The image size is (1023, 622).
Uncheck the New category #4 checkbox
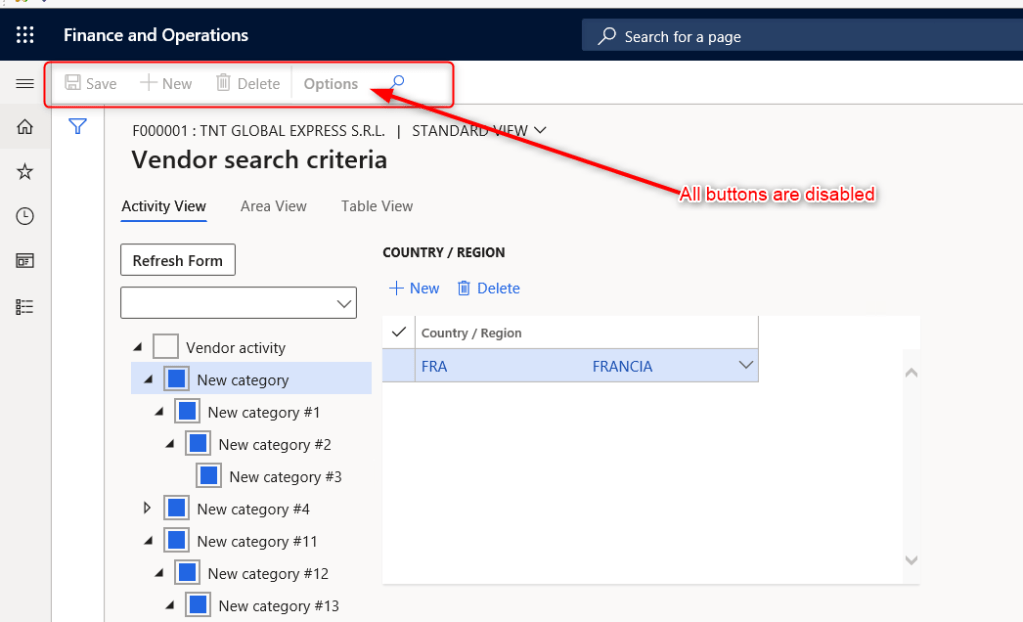[176, 509]
